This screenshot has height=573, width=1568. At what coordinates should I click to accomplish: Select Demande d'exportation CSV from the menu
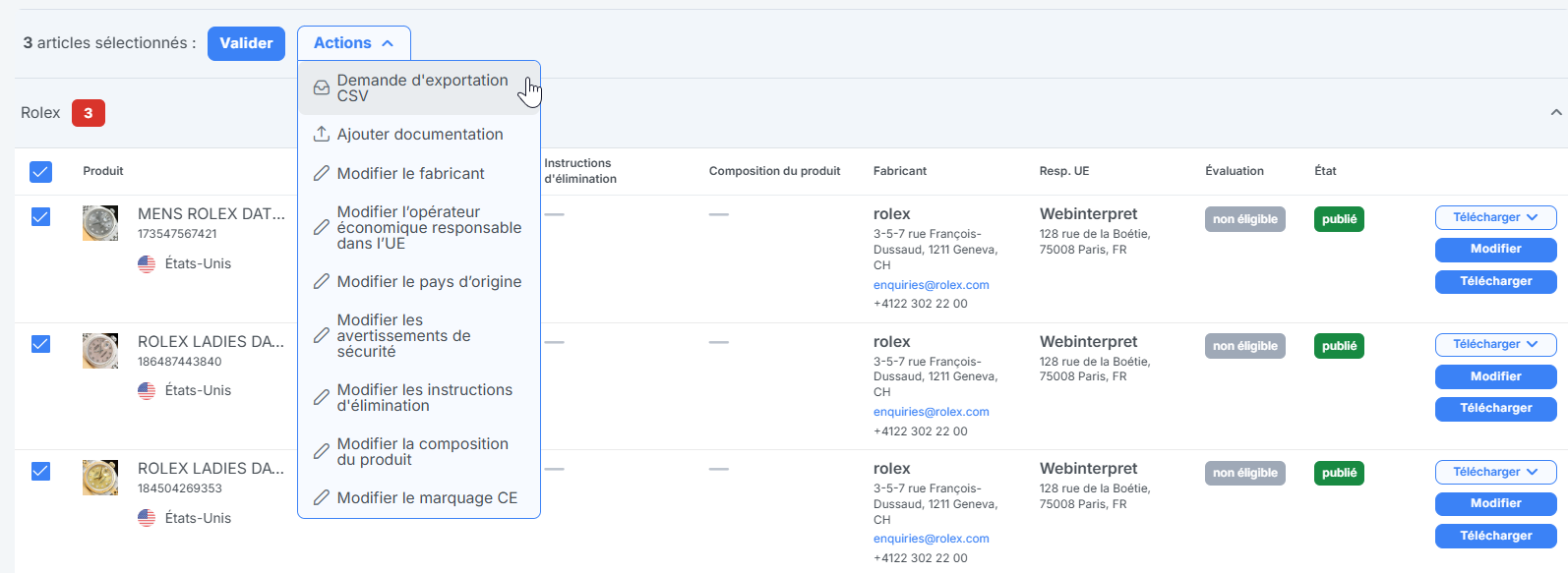pos(419,88)
